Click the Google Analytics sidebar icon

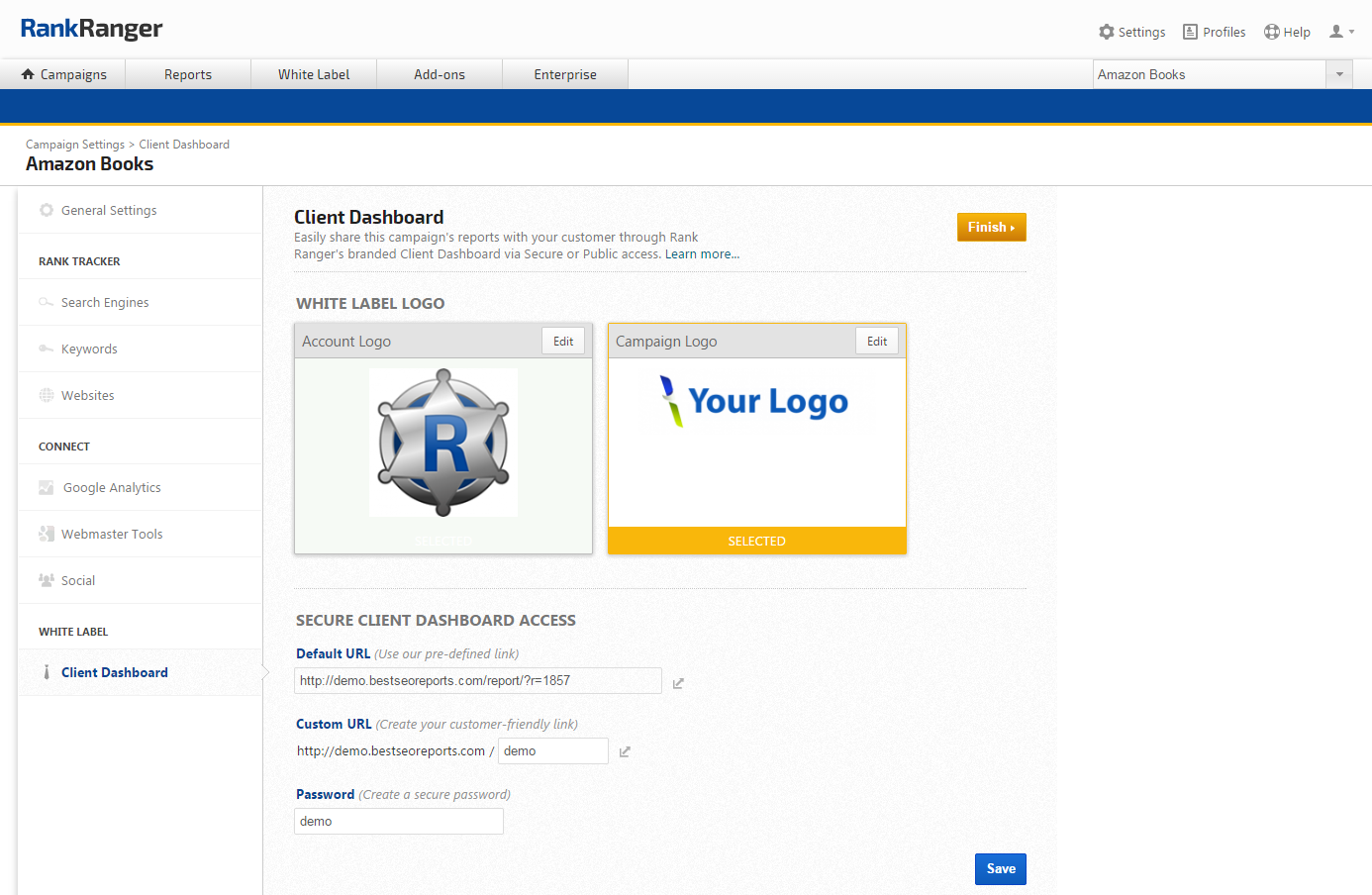coord(47,487)
